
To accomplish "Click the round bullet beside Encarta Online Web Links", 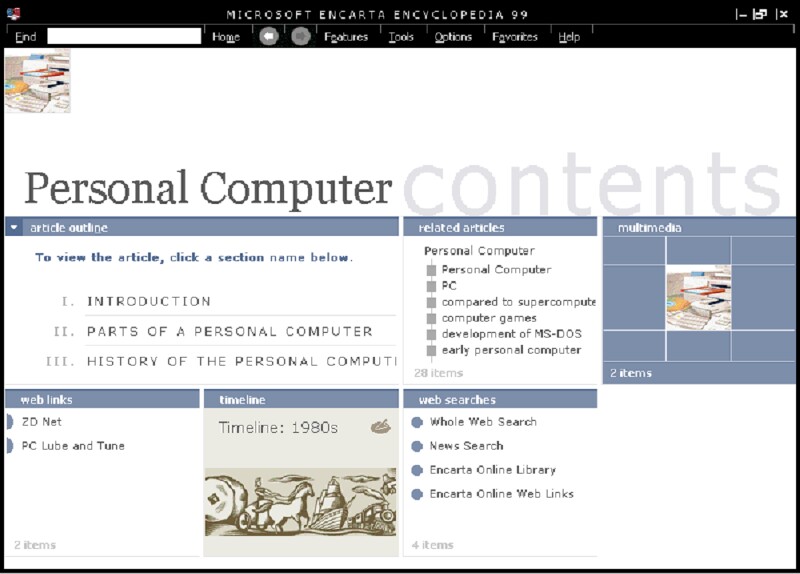I will pyautogui.click(x=417, y=494).
